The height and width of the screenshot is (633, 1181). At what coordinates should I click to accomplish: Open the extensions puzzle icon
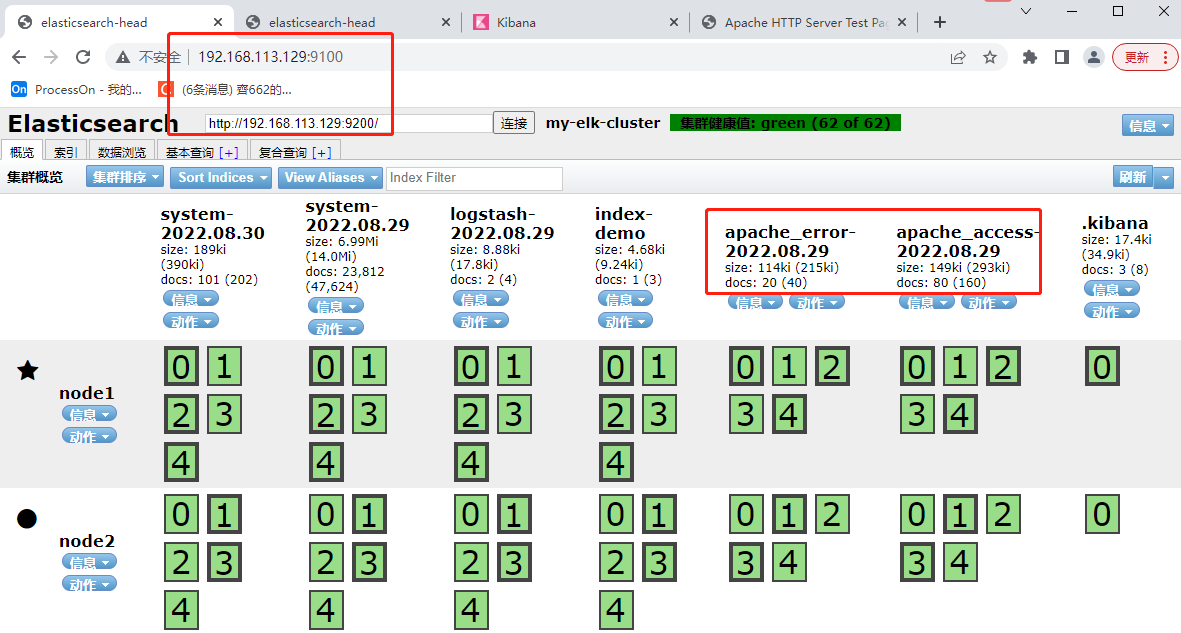point(1030,57)
